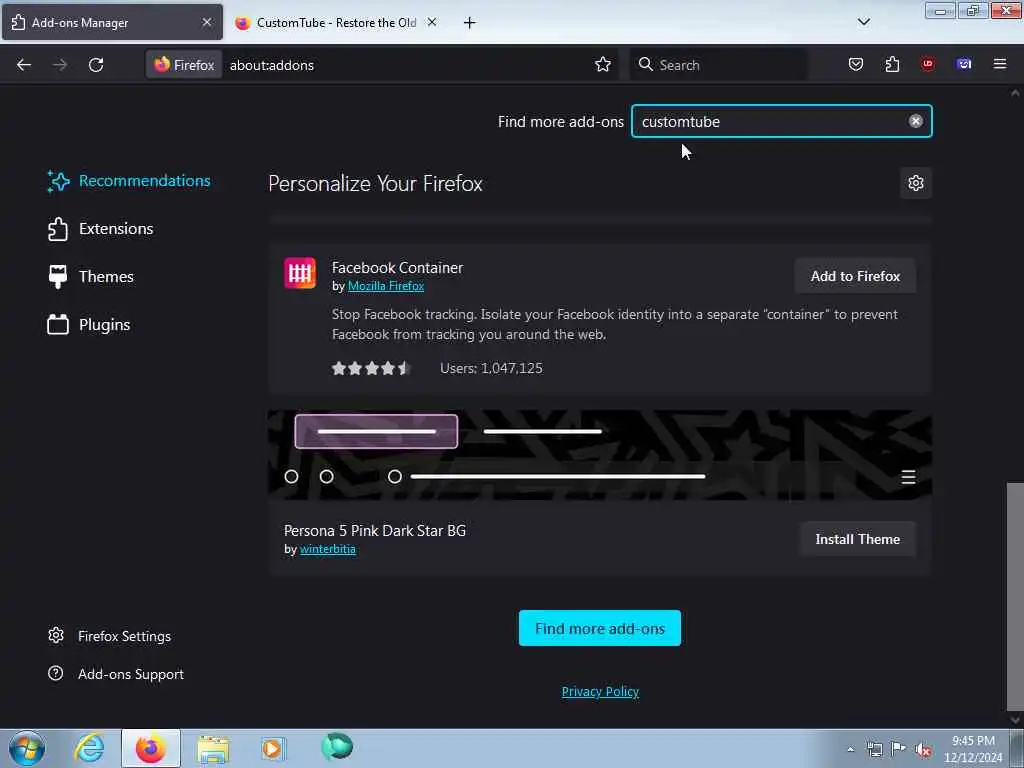
Task: Focus the toolbar Search box
Action: pos(718,65)
